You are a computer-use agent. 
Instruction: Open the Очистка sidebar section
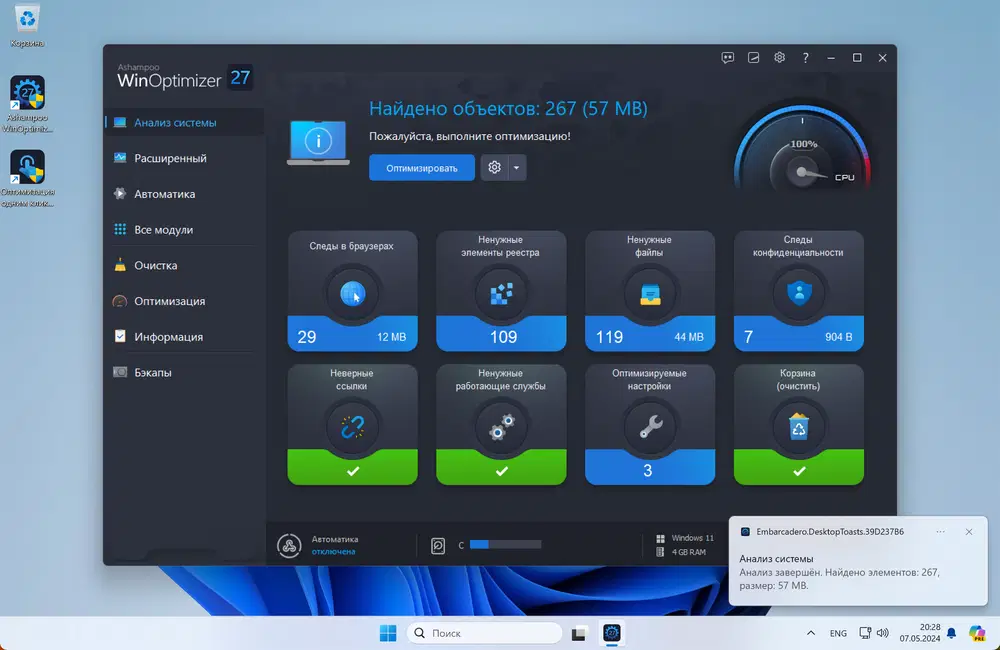(x=184, y=265)
